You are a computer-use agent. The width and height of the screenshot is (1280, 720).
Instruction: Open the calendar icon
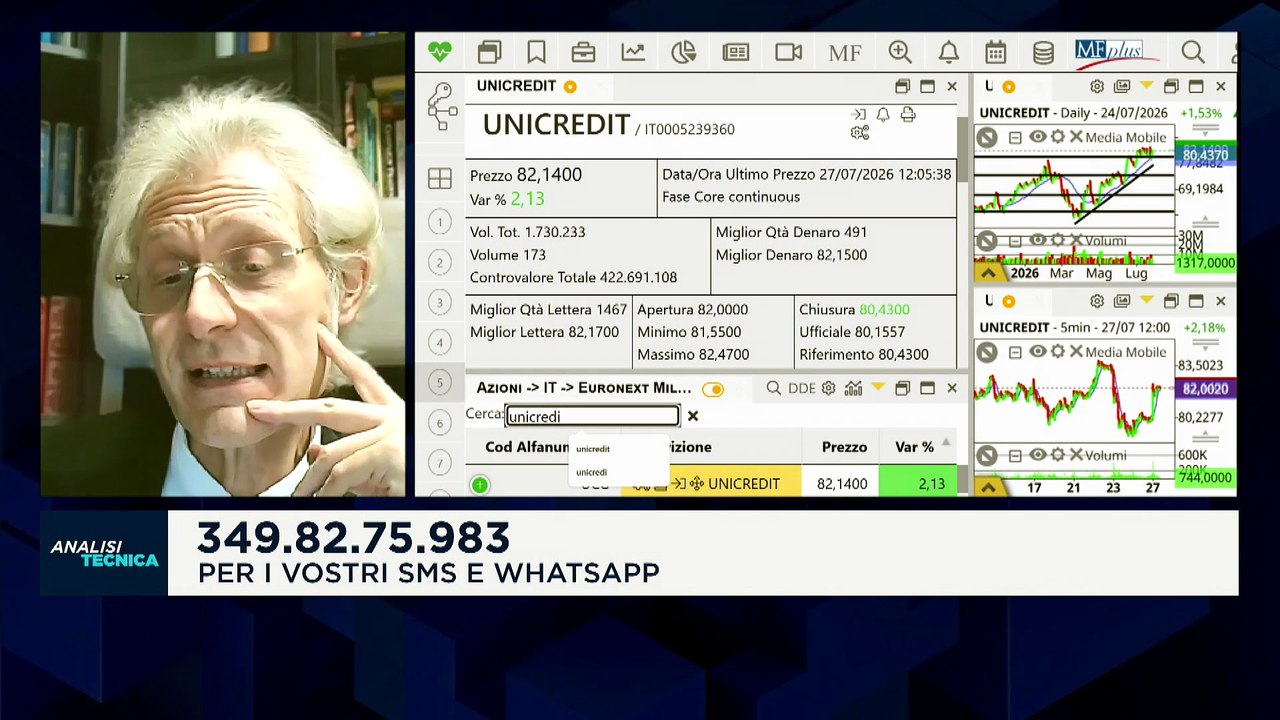(x=995, y=52)
